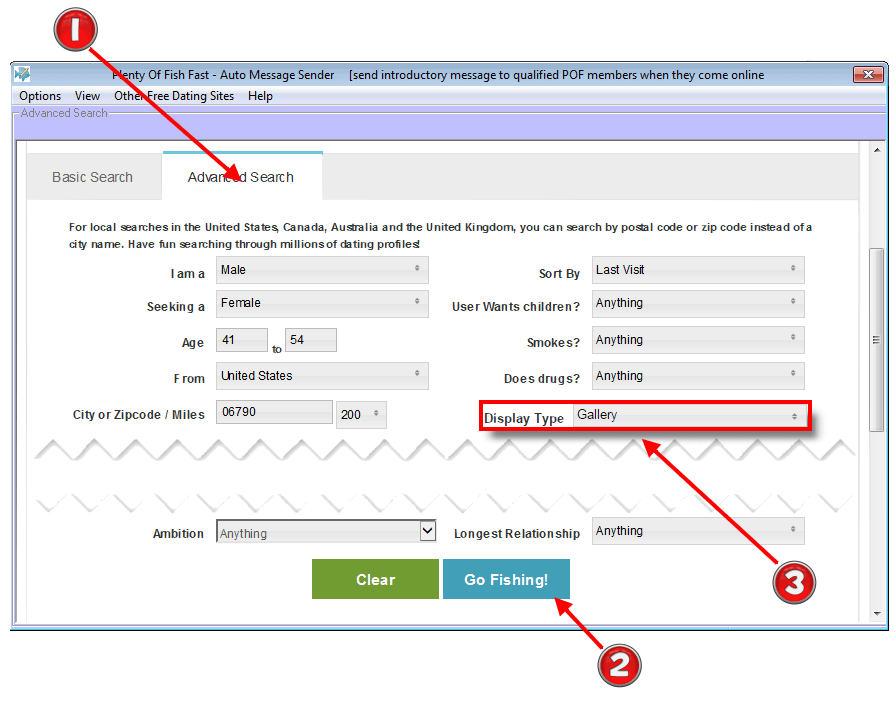The width and height of the screenshot is (896, 717).
Task: Click the 'User Wants children?' label
Action: pos(516,307)
